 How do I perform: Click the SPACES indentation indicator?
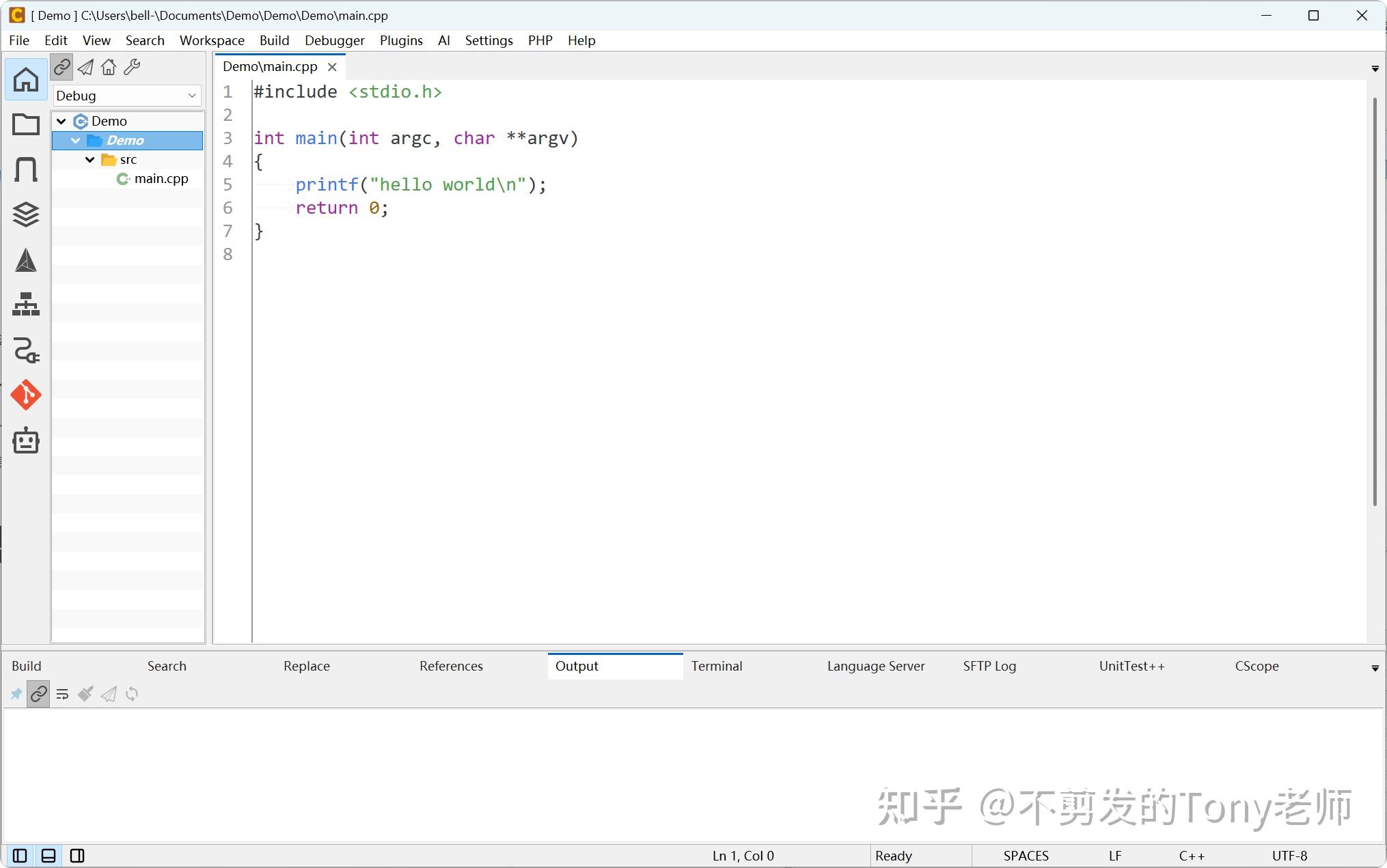(1026, 856)
